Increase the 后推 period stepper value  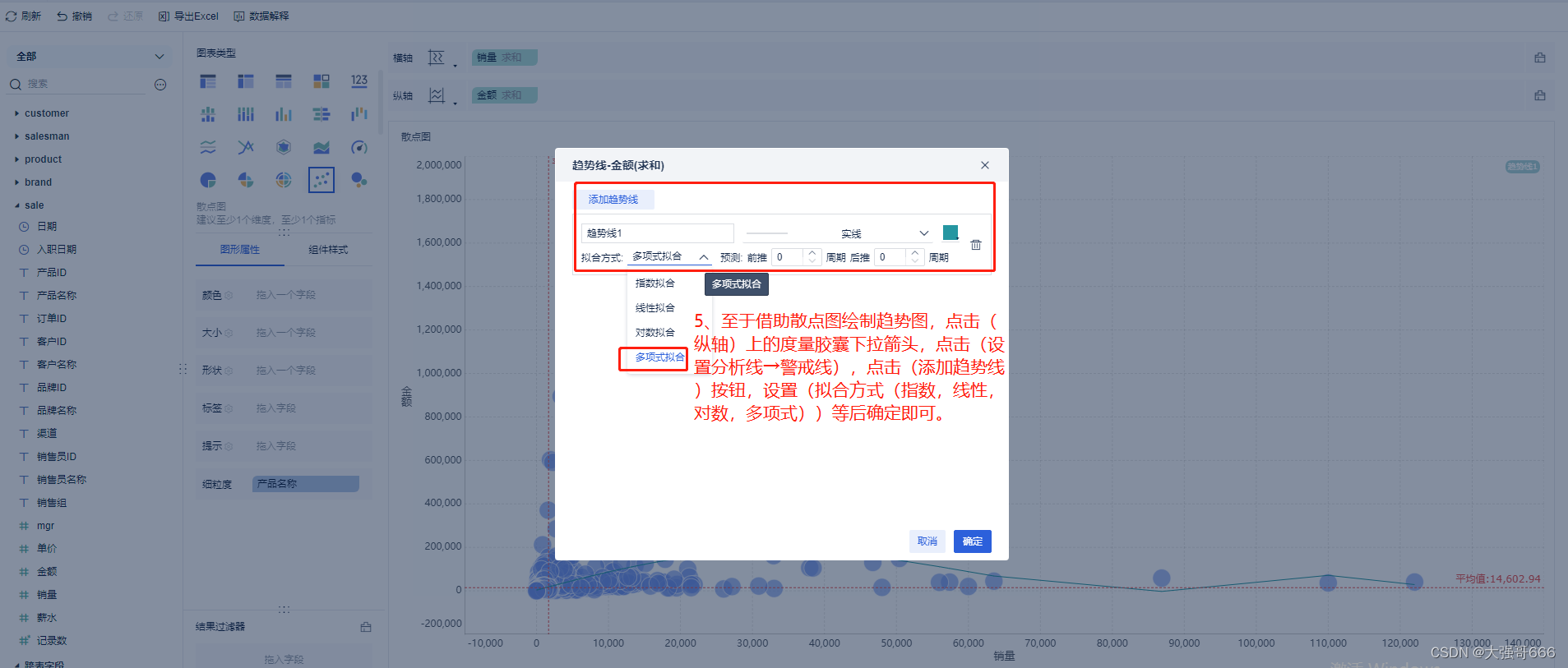pos(915,253)
